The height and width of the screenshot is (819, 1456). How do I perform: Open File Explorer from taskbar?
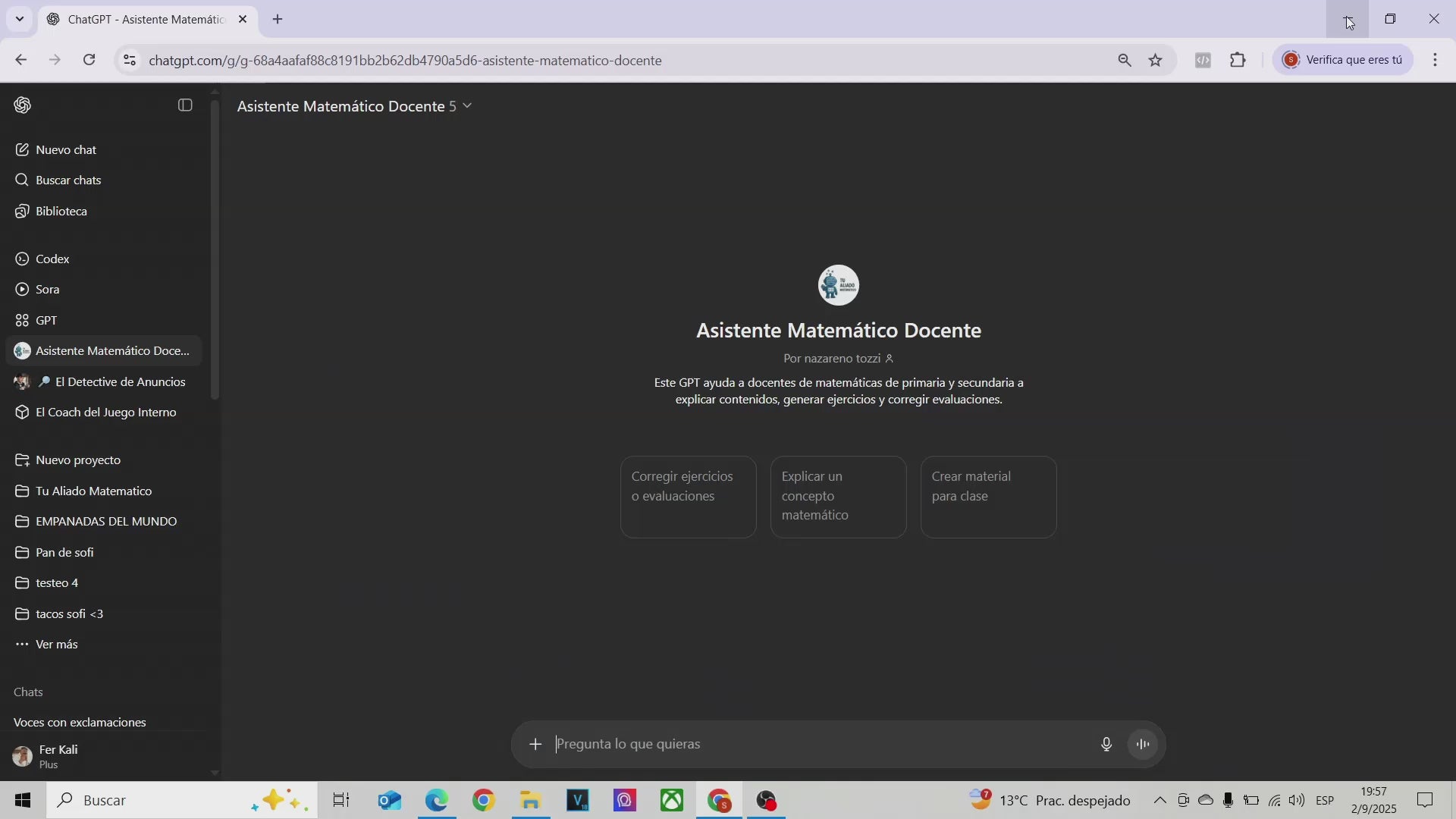point(531,801)
